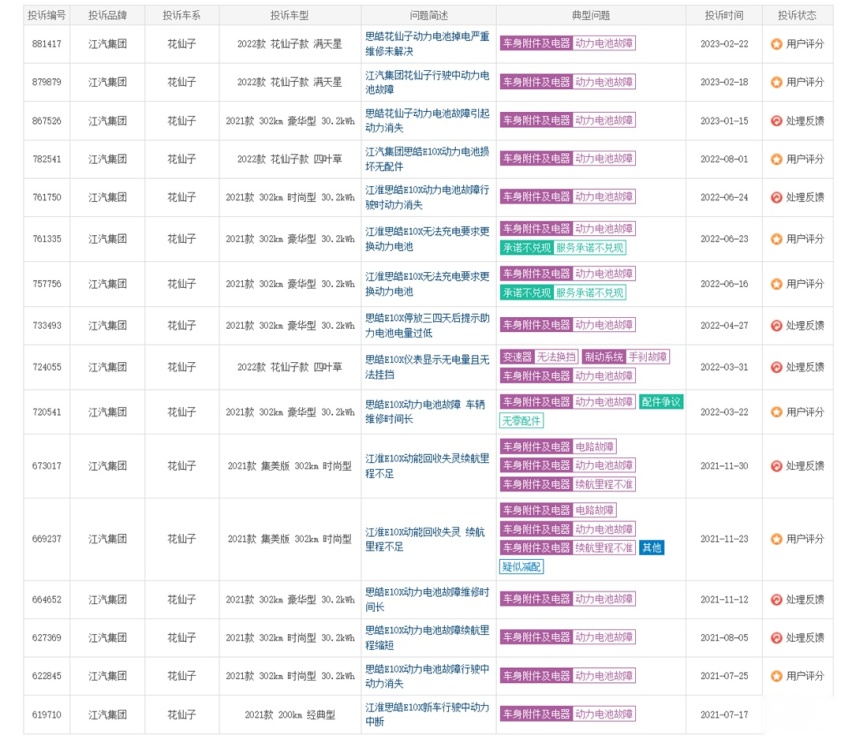Open the link 江淮思皓E10X新车行驶中动力中断

(x=427, y=715)
